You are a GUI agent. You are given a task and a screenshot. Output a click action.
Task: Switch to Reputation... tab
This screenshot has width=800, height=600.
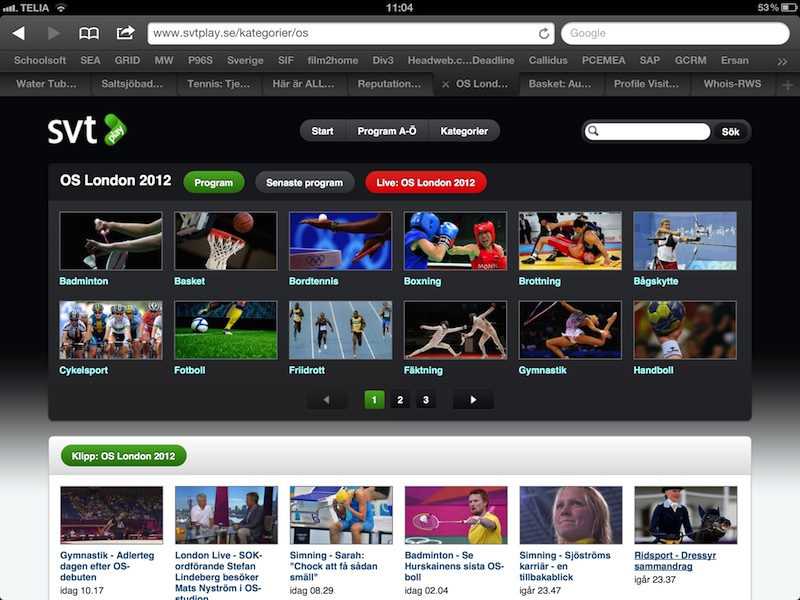click(389, 84)
